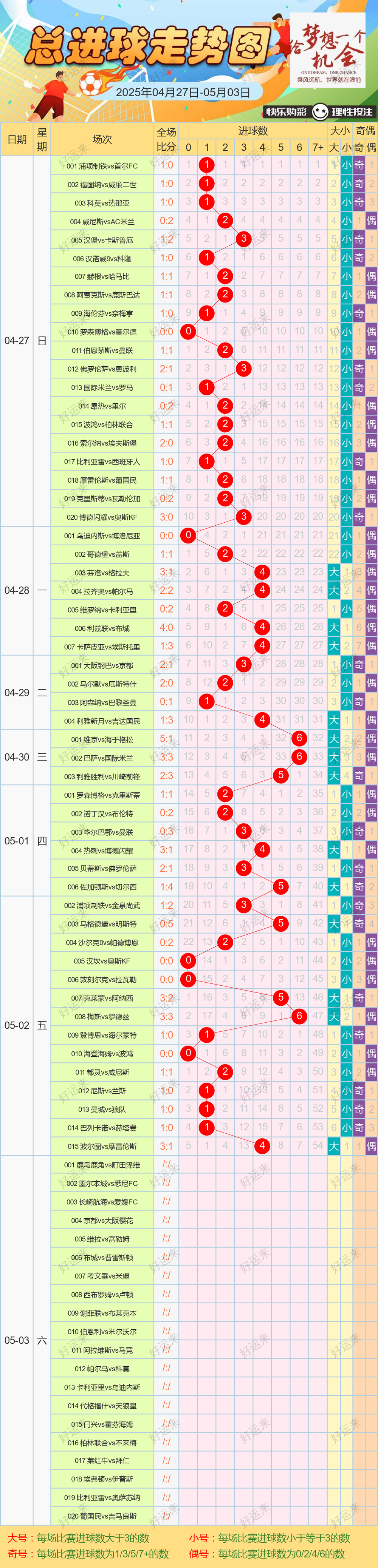Screen dimensions: 378x1568
Task: Click the weekday cell 六
Action: pos(42,1340)
